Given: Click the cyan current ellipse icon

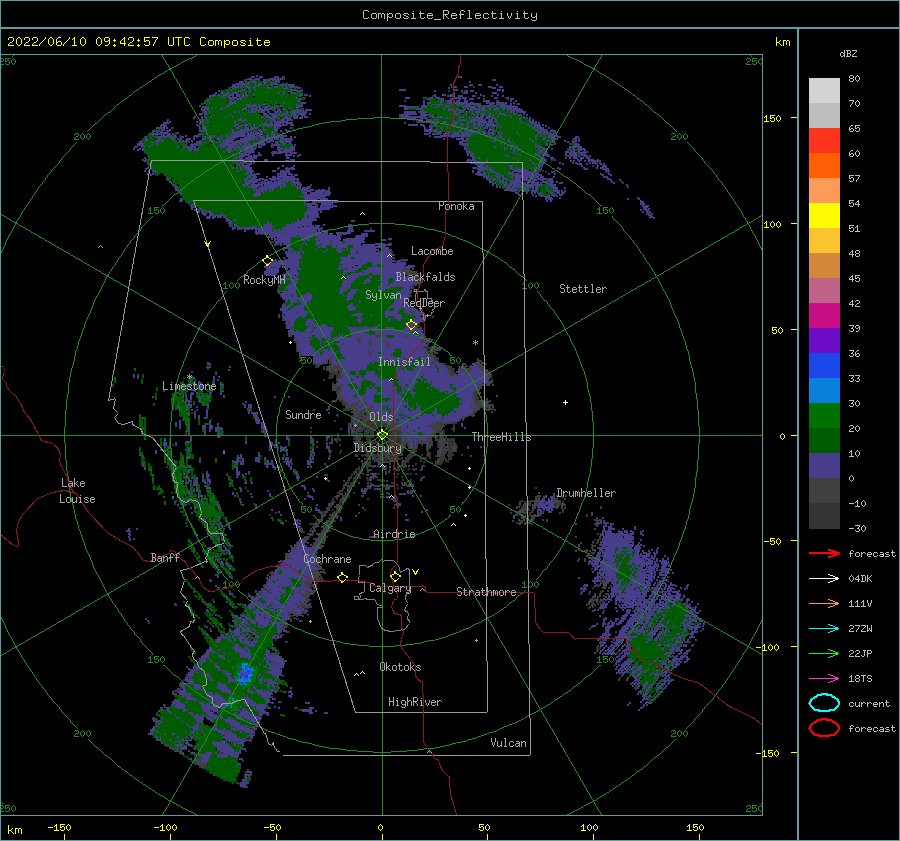Looking at the screenshot, I should [824, 703].
